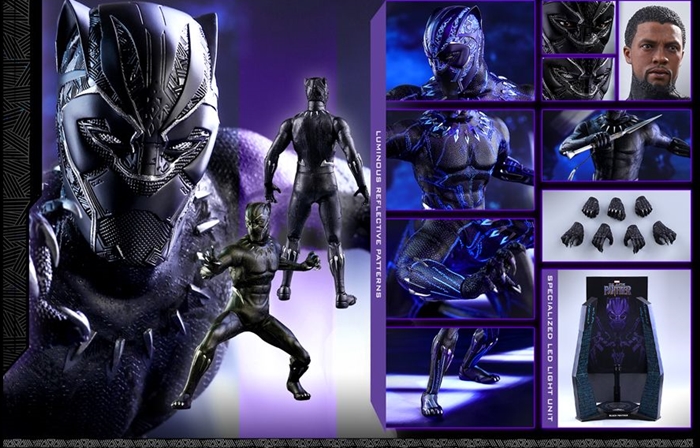Click the Black Panther logo on display backdrop
The image size is (700, 448).
(x=617, y=288)
